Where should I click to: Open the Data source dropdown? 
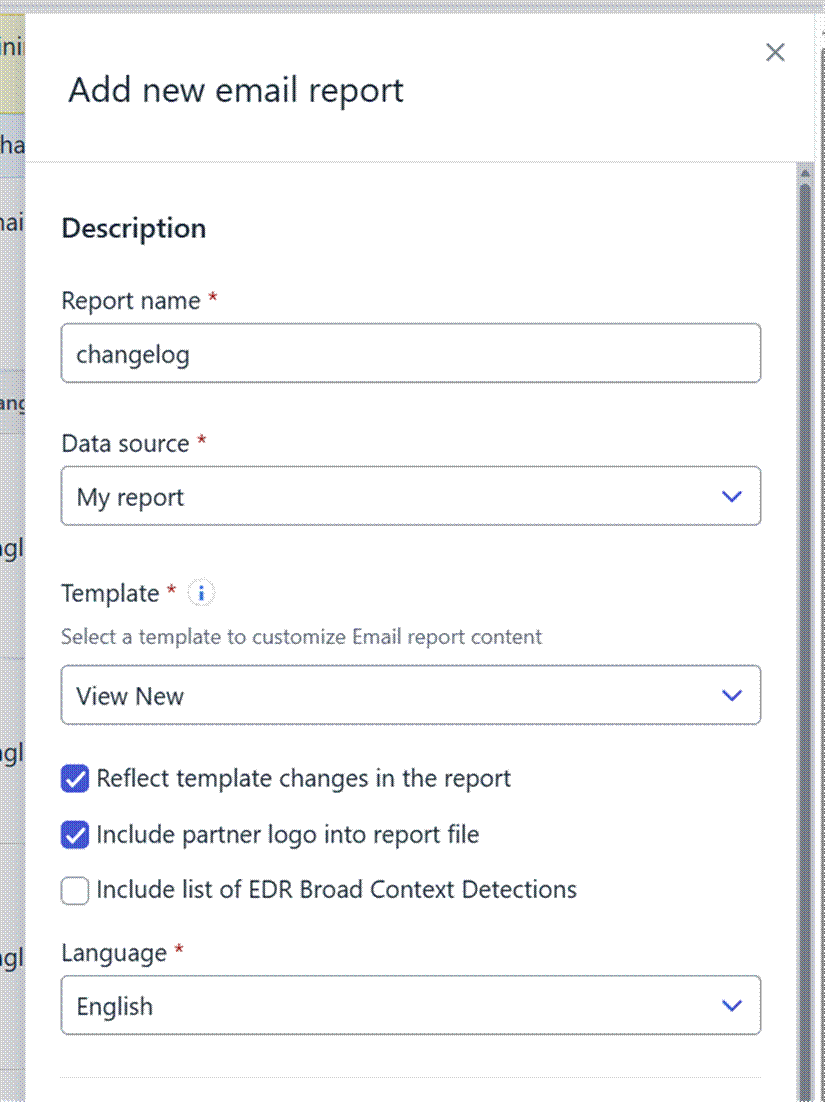(410, 495)
